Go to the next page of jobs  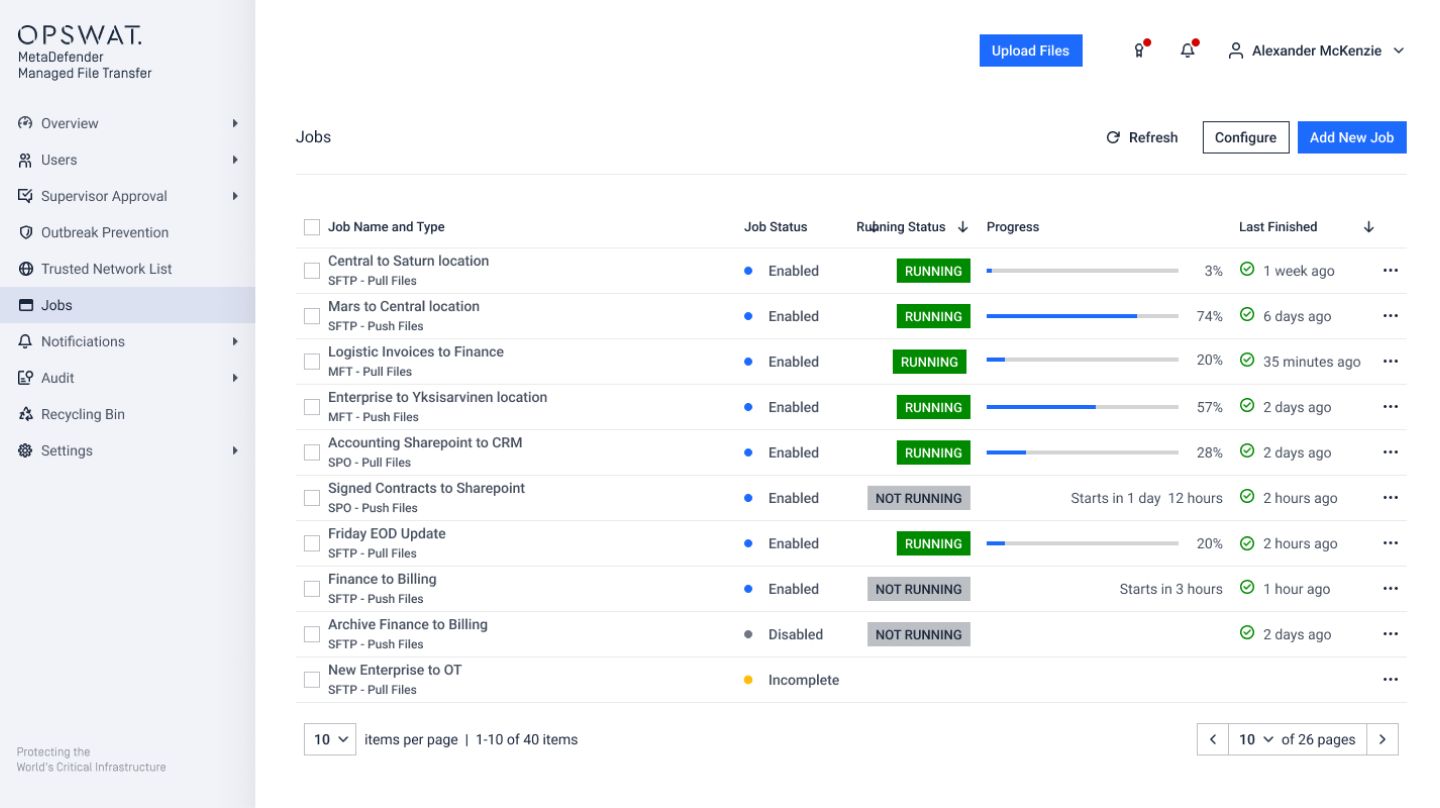pyautogui.click(x=1383, y=739)
